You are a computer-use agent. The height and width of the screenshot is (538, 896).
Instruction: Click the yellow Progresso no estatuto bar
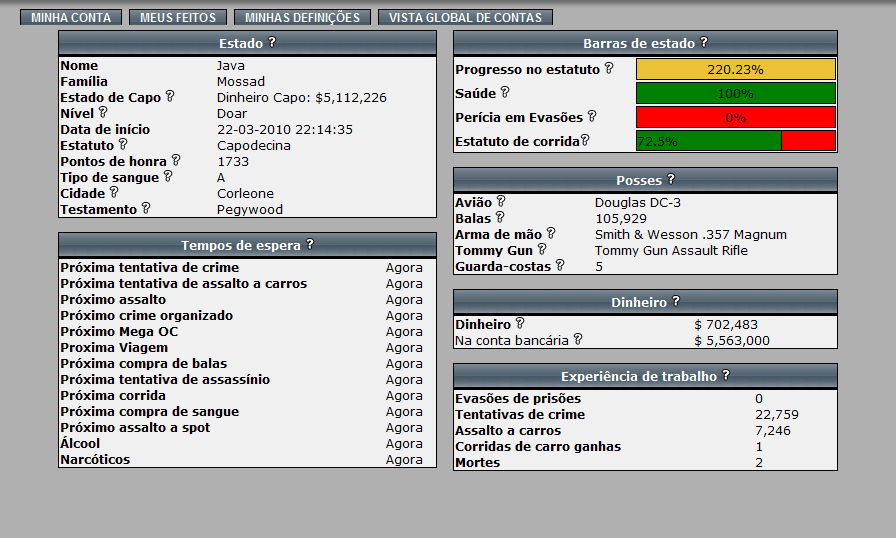[x=735, y=70]
